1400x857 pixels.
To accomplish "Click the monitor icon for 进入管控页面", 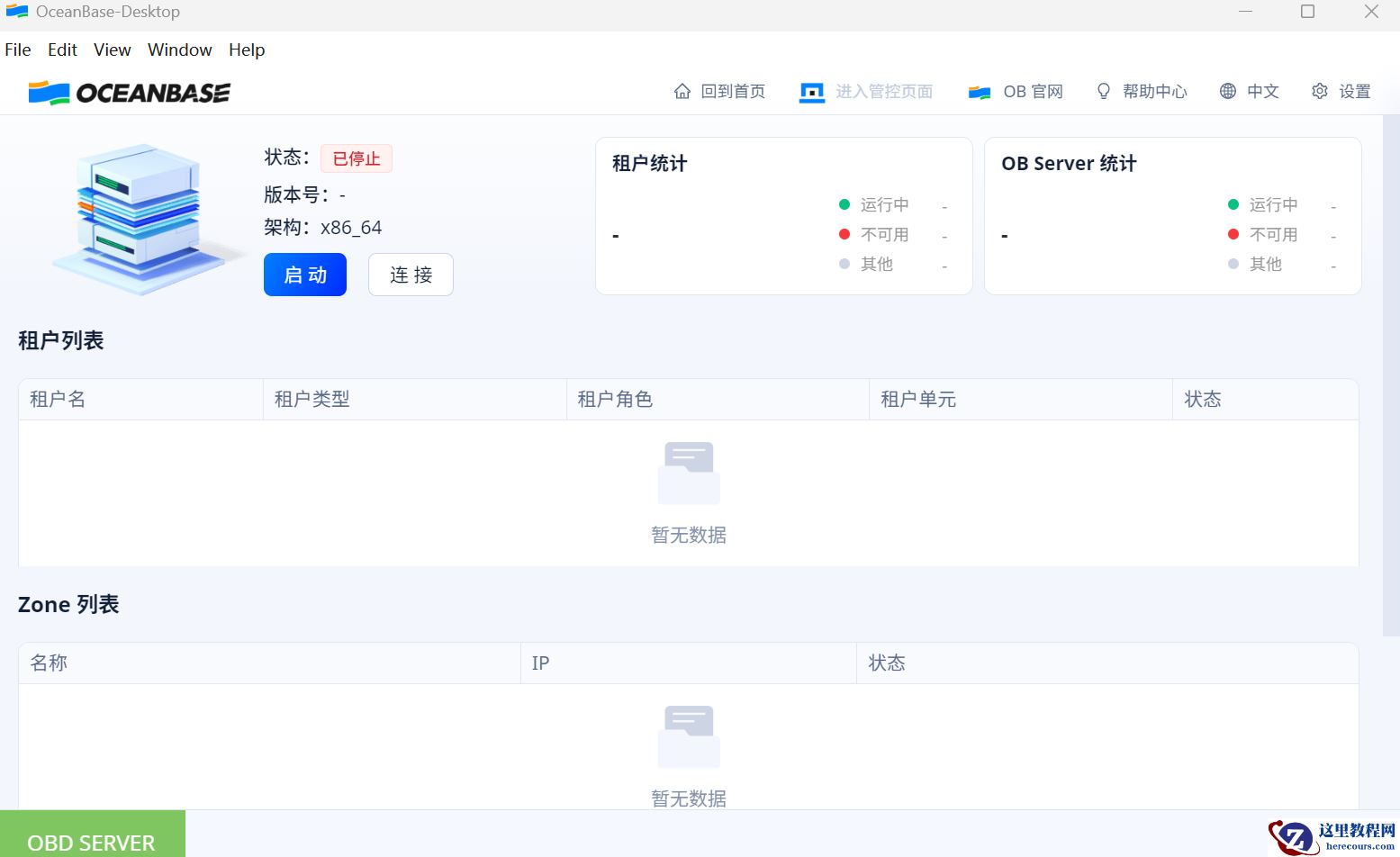I will pyautogui.click(x=811, y=92).
